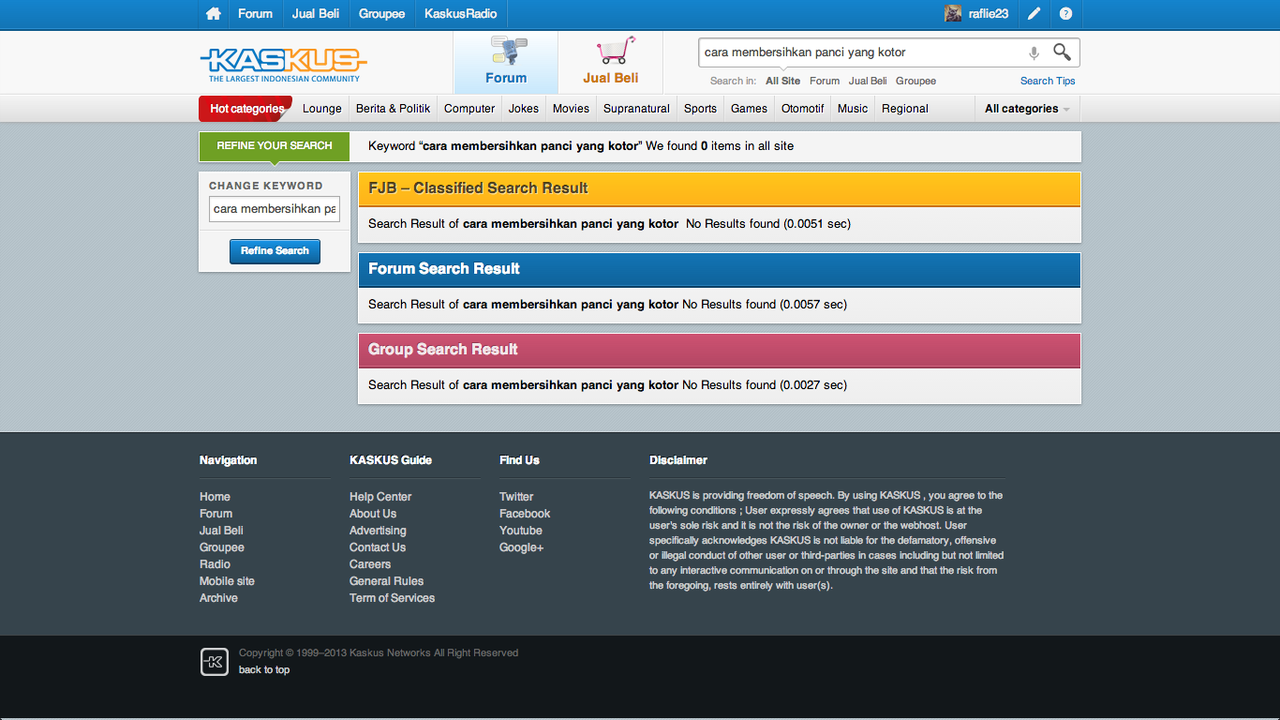The height and width of the screenshot is (720, 1280).
Task: Select All Site search scope
Action: click(x=783, y=81)
